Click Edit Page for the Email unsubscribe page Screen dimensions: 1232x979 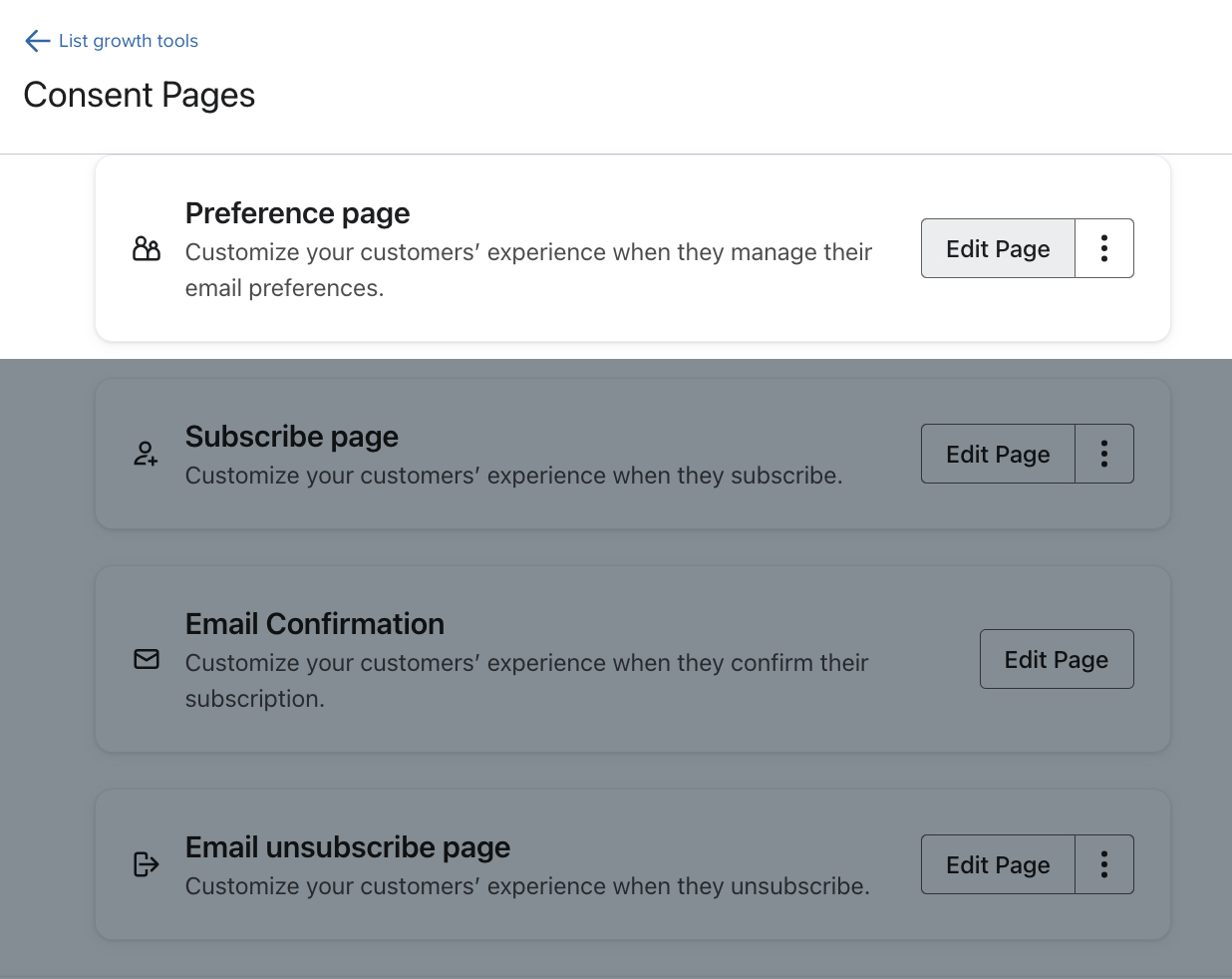(x=997, y=864)
